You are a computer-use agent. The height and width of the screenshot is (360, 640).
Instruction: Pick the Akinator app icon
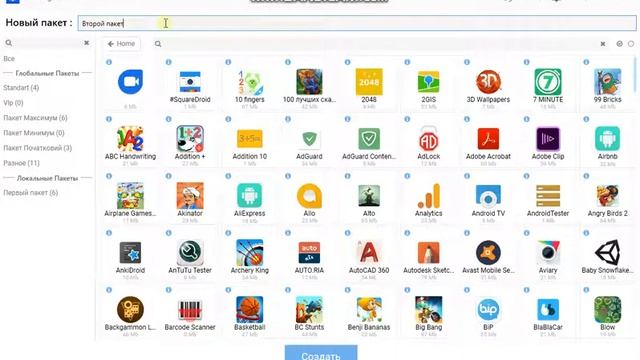click(190, 196)
